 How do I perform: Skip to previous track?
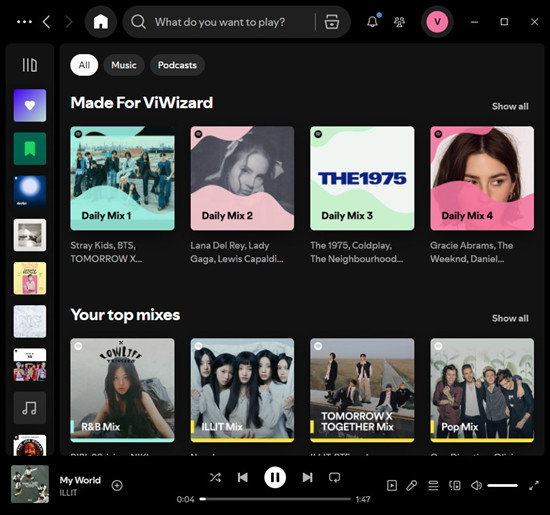(x=242, y=477)
